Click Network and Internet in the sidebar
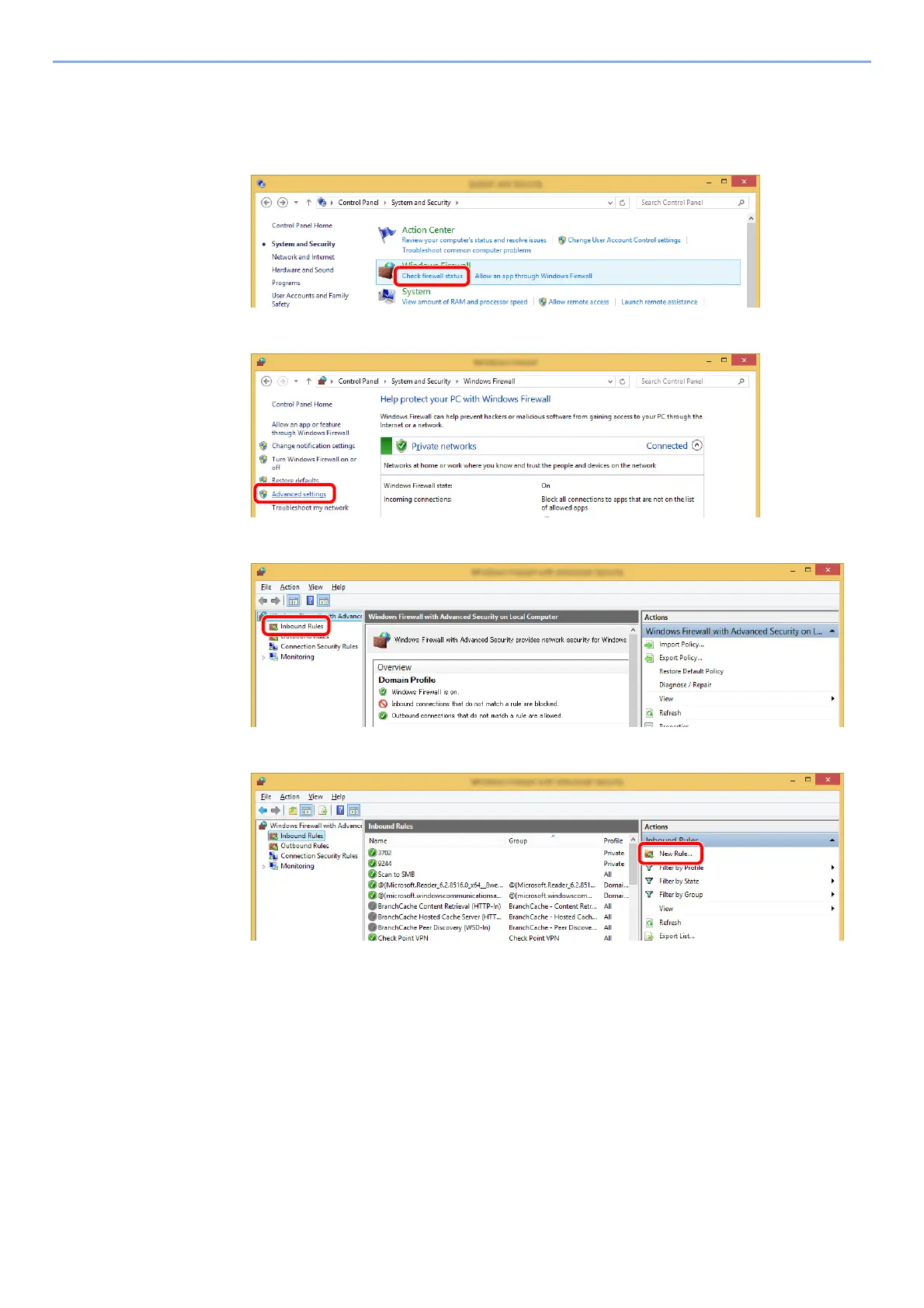Image resolution: width=924 pixels, height=1308 pixels. pyautogui.click(x=303, y=257)
